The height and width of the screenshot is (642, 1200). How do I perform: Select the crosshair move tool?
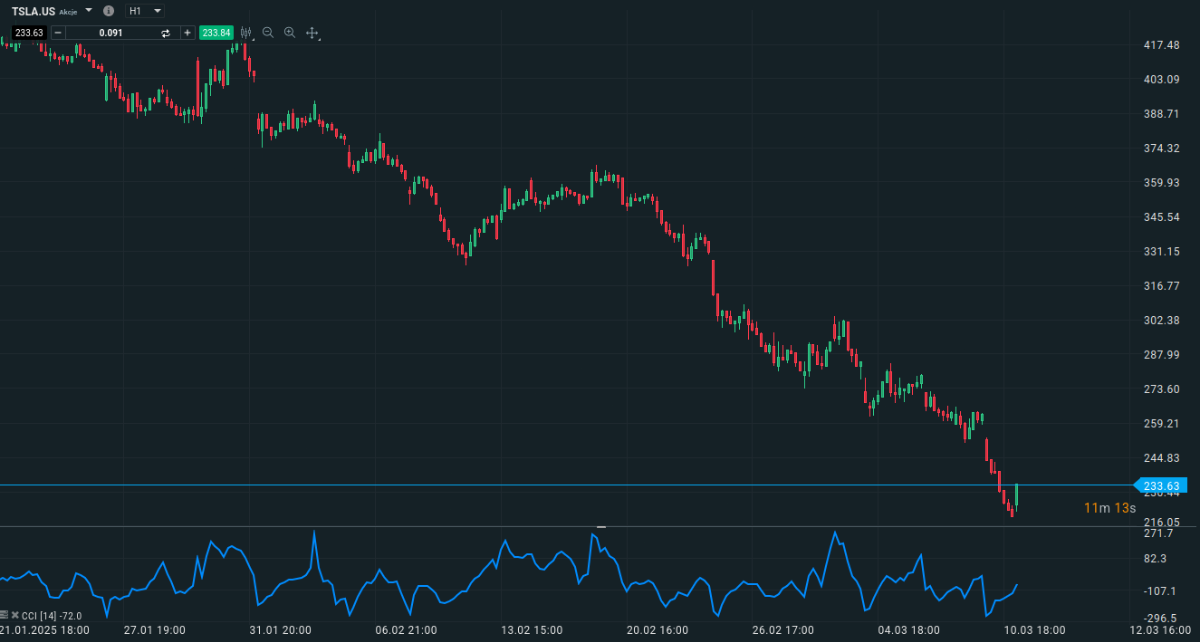[312, 33]
